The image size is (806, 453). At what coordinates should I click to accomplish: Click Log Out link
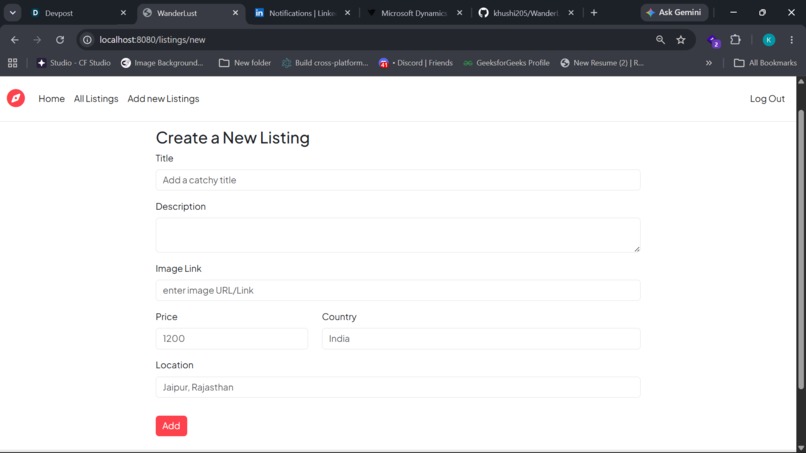point(767,98)
